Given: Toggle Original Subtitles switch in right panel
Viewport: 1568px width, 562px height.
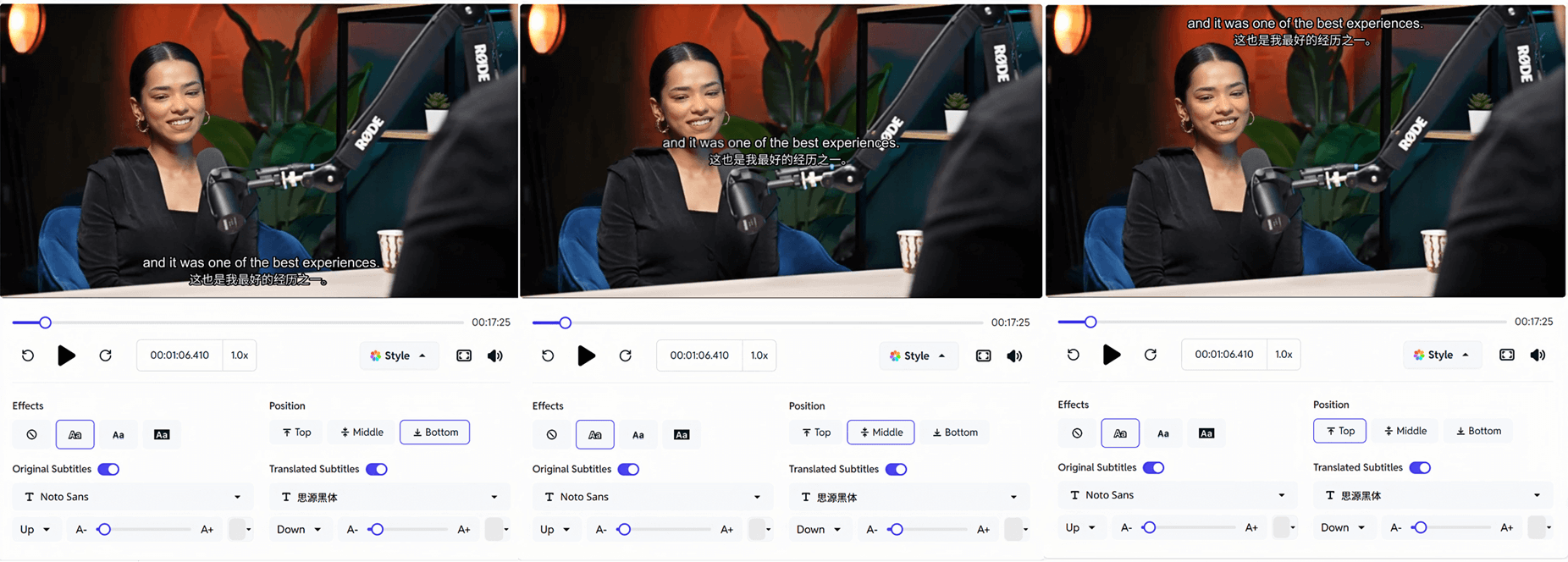Looking at the screenshot, I should click(1153, 467).
